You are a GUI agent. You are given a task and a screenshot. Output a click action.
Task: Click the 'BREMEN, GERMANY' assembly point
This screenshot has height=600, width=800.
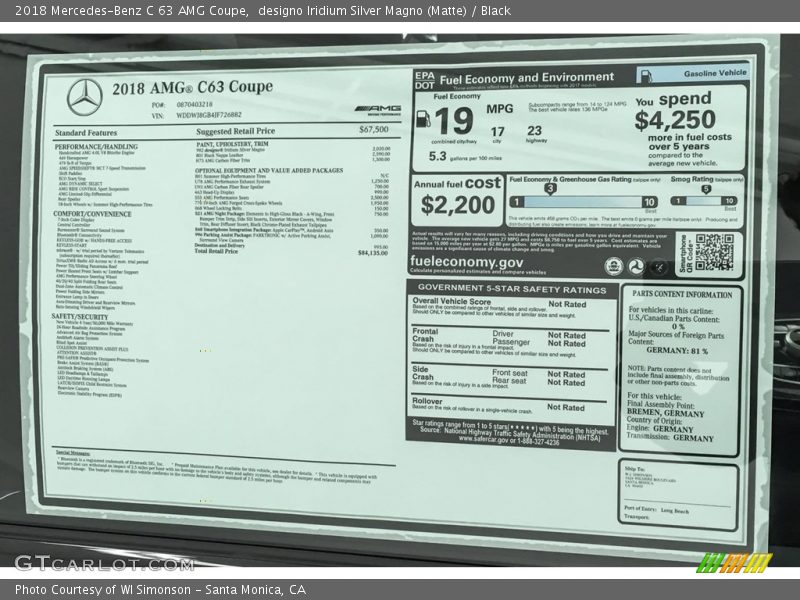tap(665, 413)
